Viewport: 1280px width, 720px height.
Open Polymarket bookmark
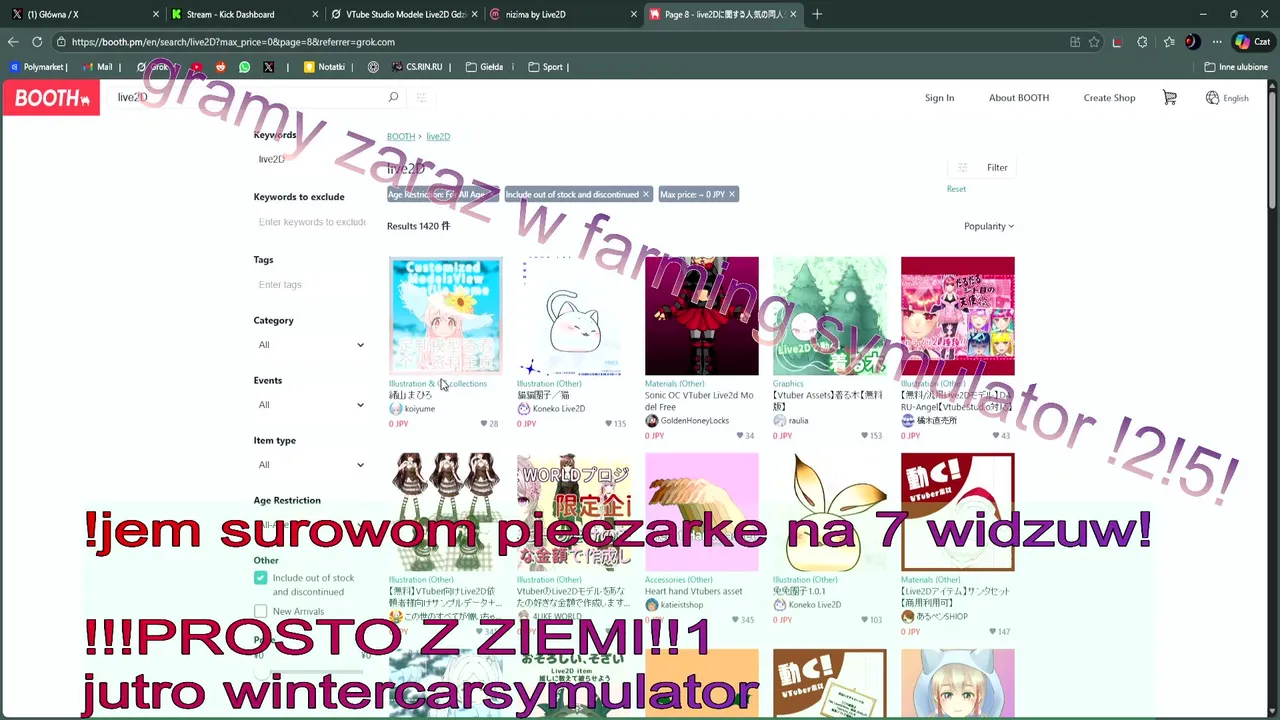(38, 67)
